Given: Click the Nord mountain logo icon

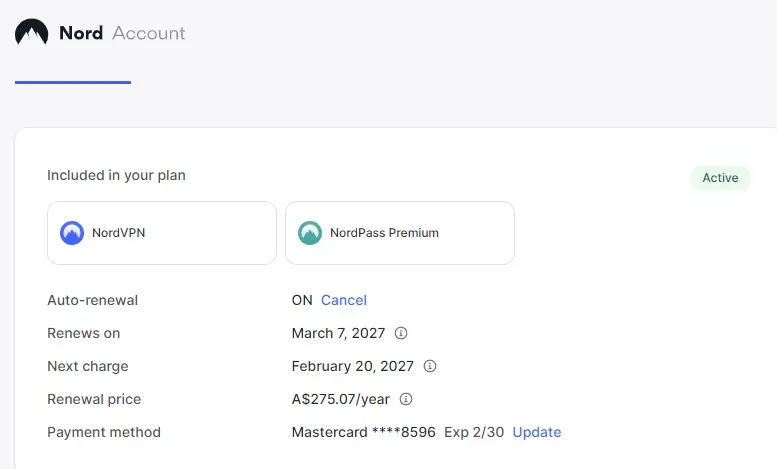Looking at the screenshot, I should [x=31, y=32].
